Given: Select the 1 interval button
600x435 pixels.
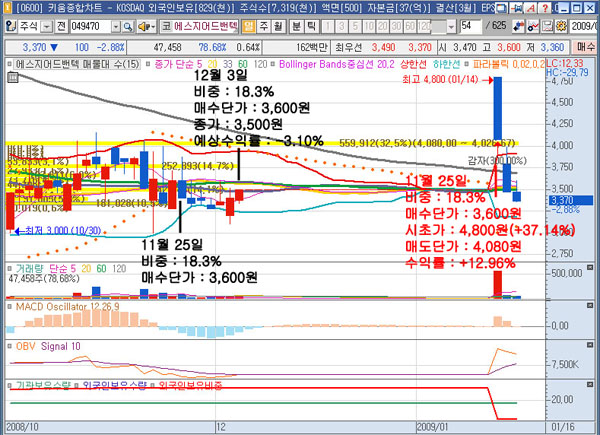Looking at the screenshot, I should (x=328, y=26).
